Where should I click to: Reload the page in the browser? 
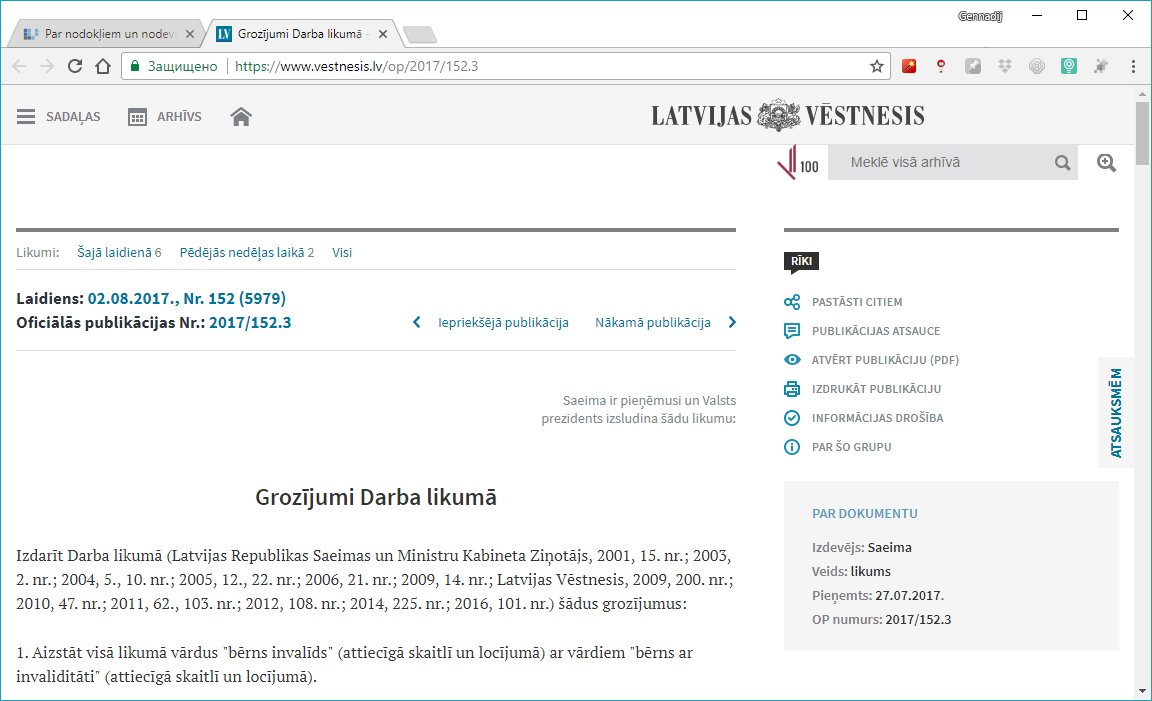[x=75, y=67]
